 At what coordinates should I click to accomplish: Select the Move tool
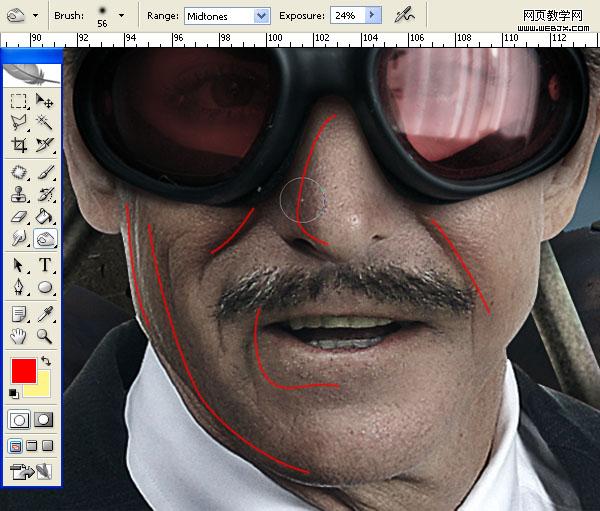tap(45, 101)
